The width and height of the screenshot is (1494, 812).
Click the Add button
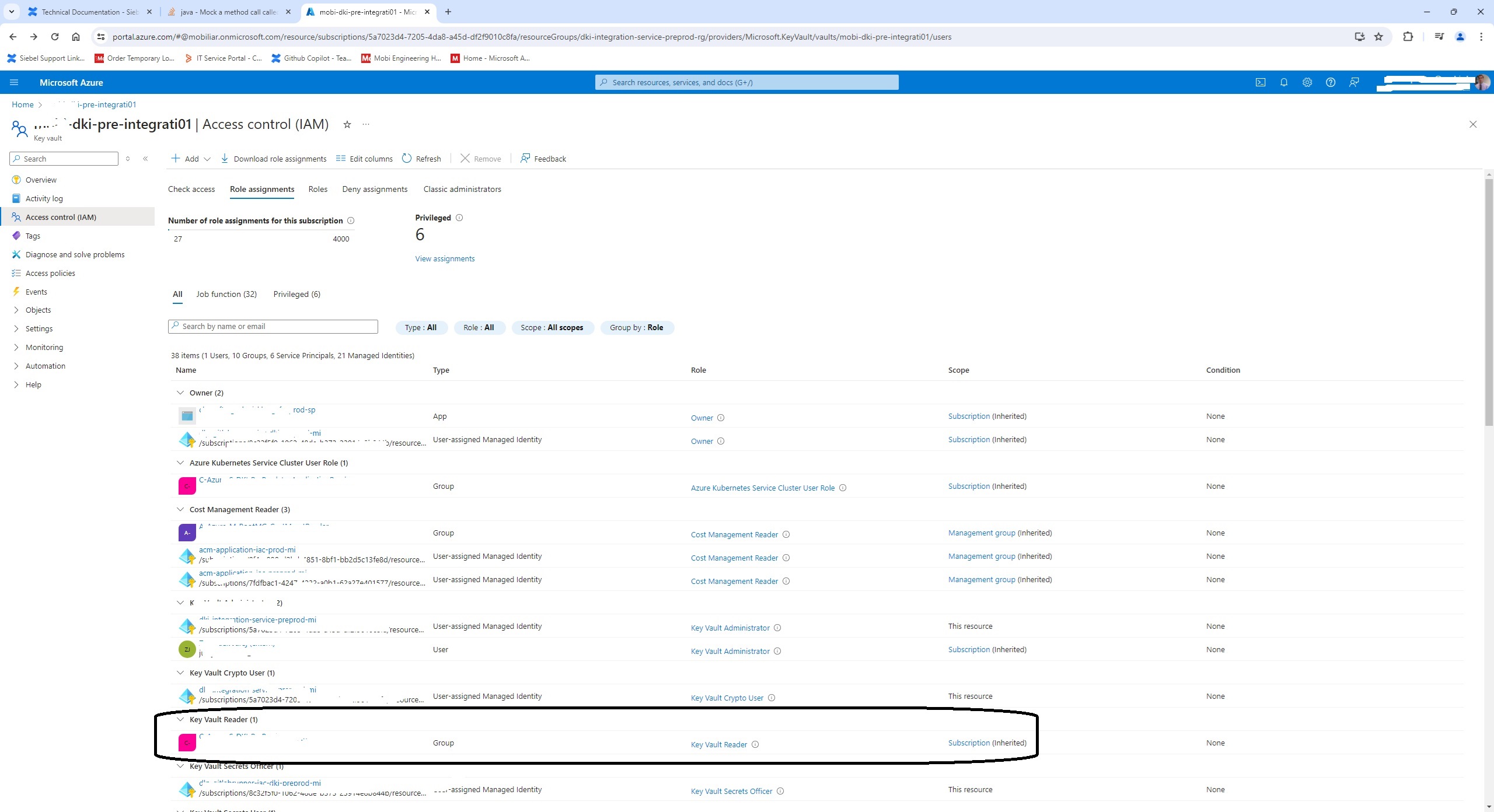coord(190,159)
